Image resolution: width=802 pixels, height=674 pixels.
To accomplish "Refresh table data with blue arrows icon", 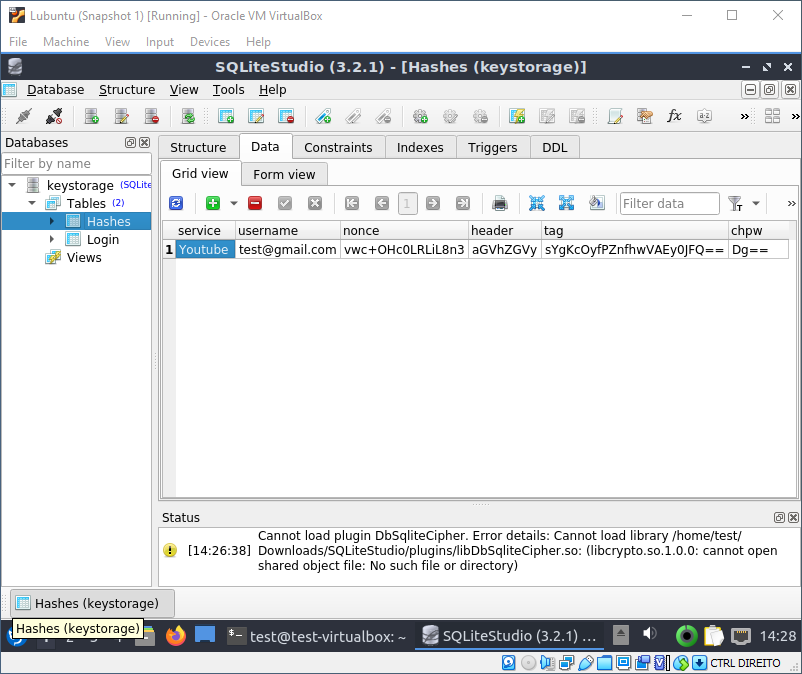I will [x=176, y=204].
